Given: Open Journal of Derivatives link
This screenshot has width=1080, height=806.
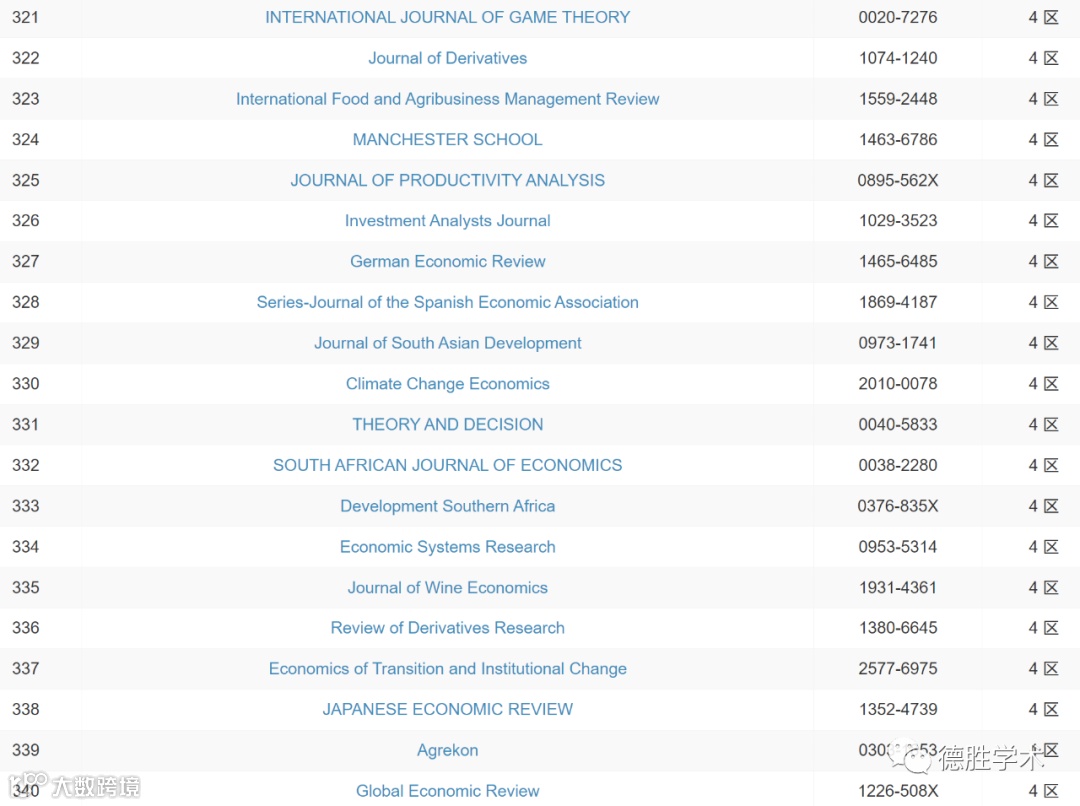Looking at the screenshot, I should [x=448, y=58].
